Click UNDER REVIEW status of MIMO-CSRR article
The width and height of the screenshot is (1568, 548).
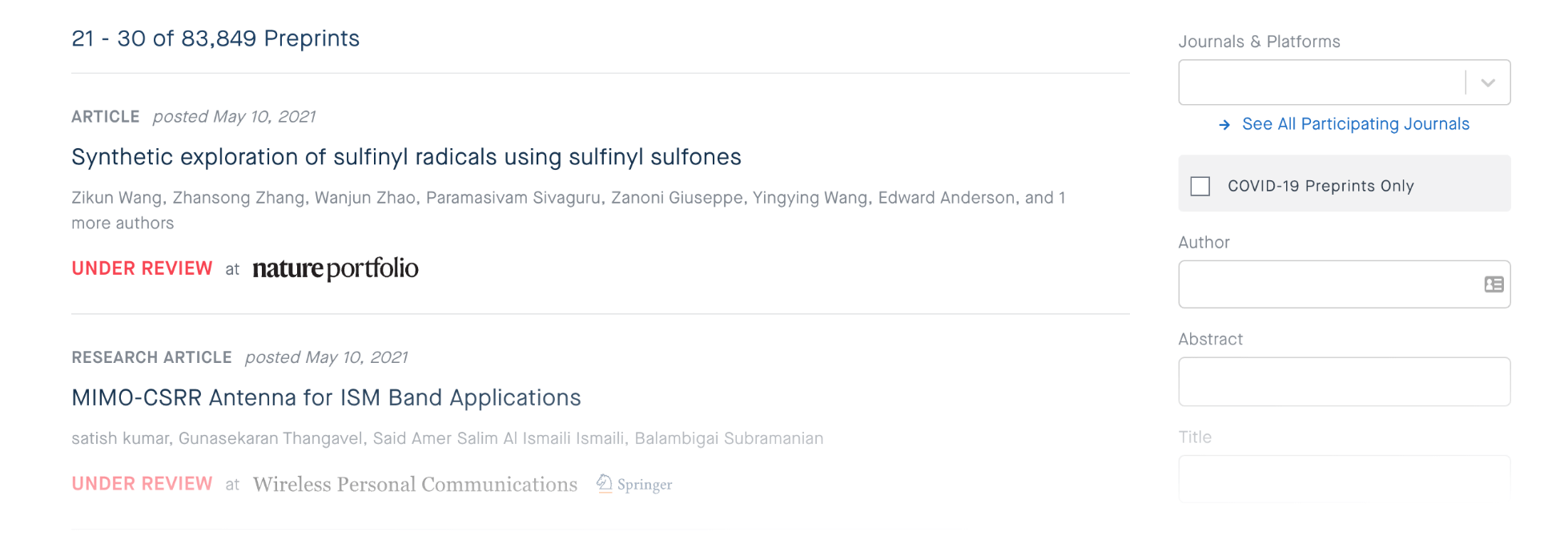pyautogui.click(x=142, y=484)
